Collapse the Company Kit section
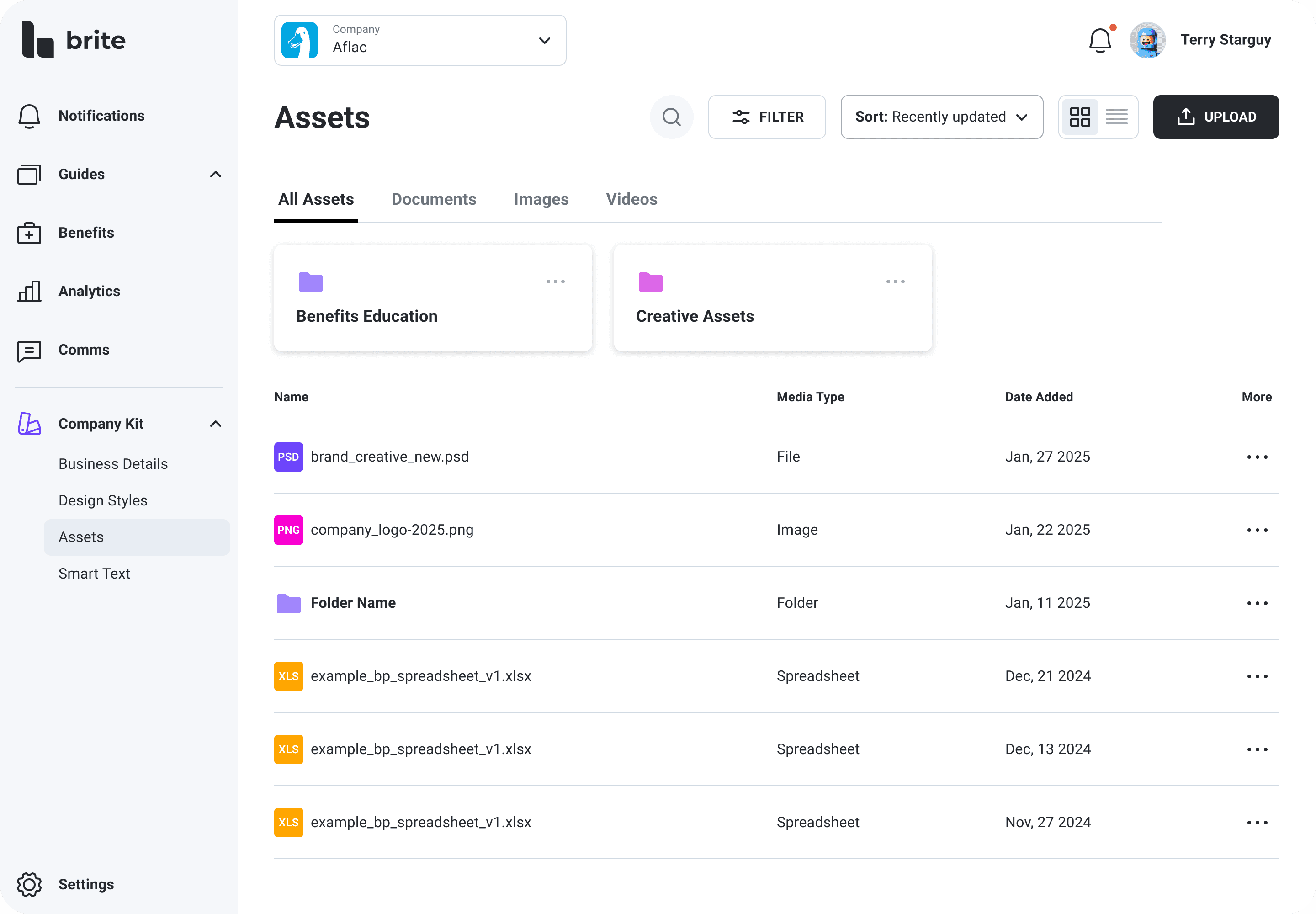This screenshot has height=914, width=1316. point(215,424)
